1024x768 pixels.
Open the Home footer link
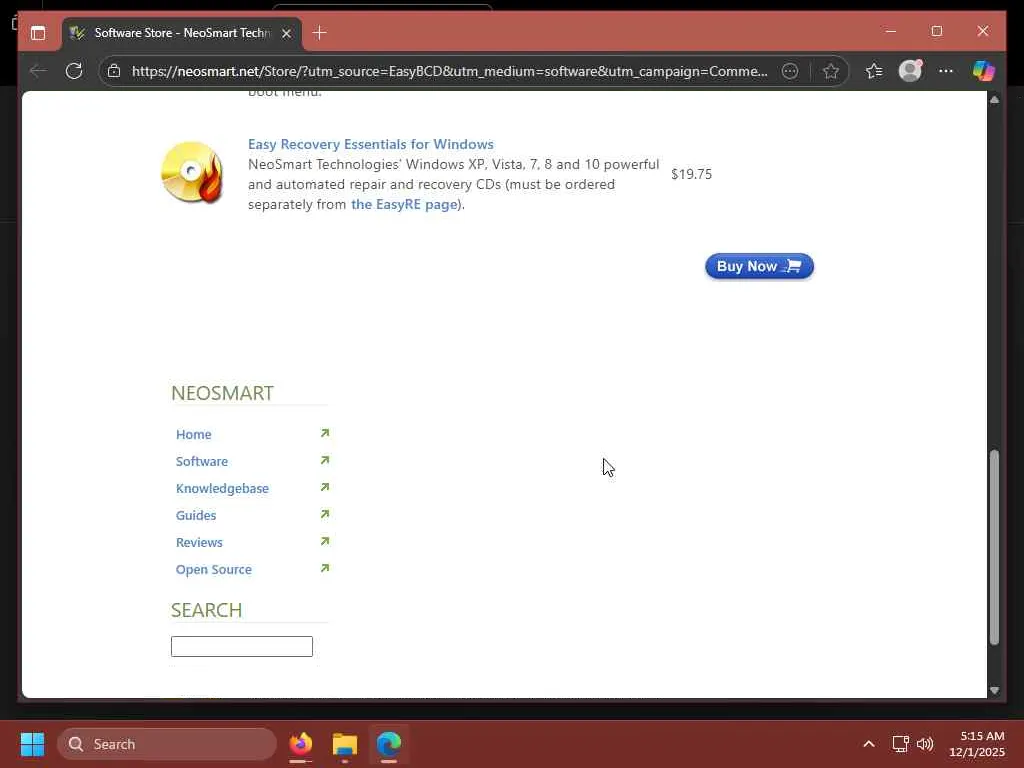coord(193,434)
